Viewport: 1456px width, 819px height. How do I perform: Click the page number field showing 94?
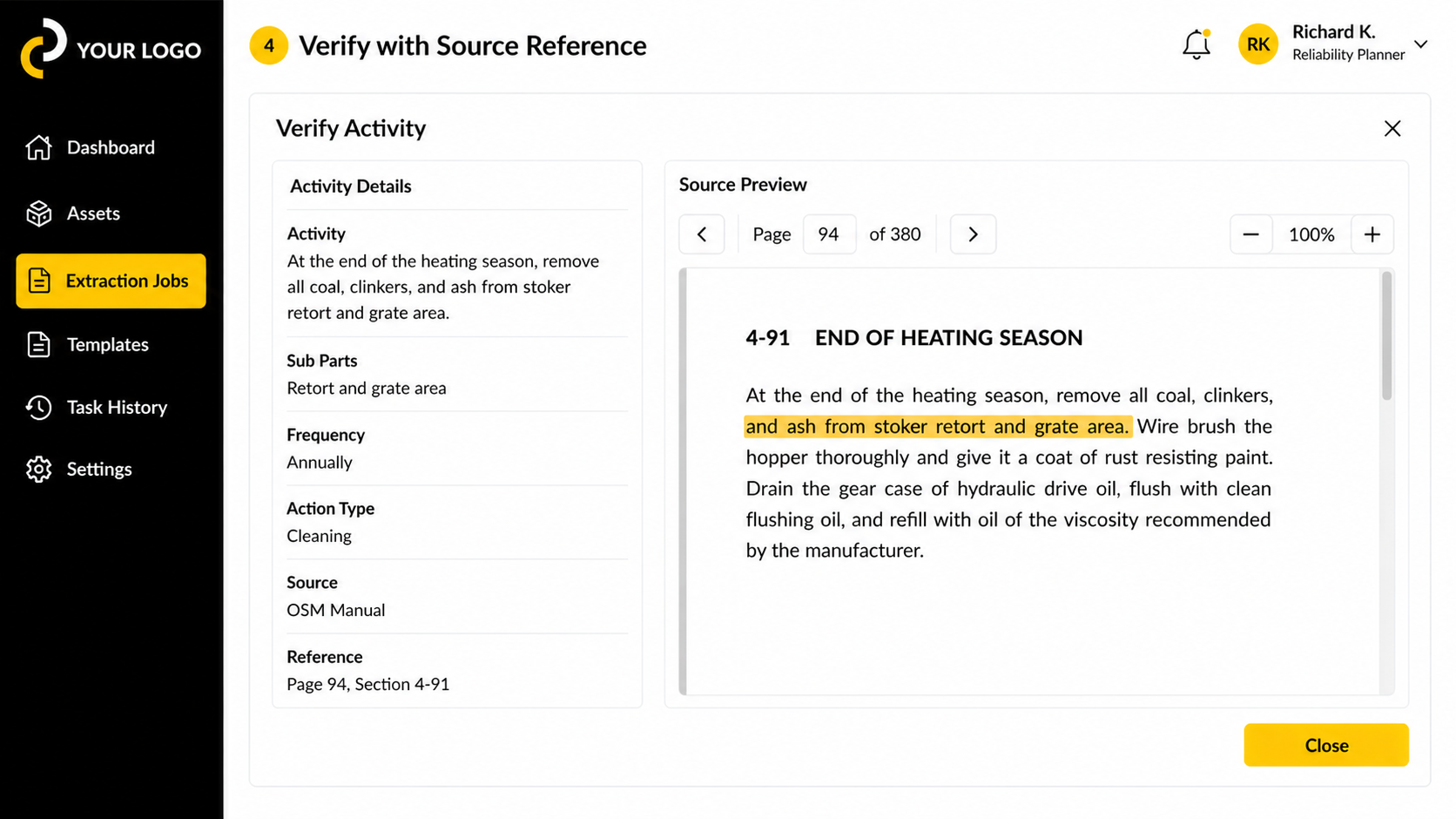pos(828,234)
